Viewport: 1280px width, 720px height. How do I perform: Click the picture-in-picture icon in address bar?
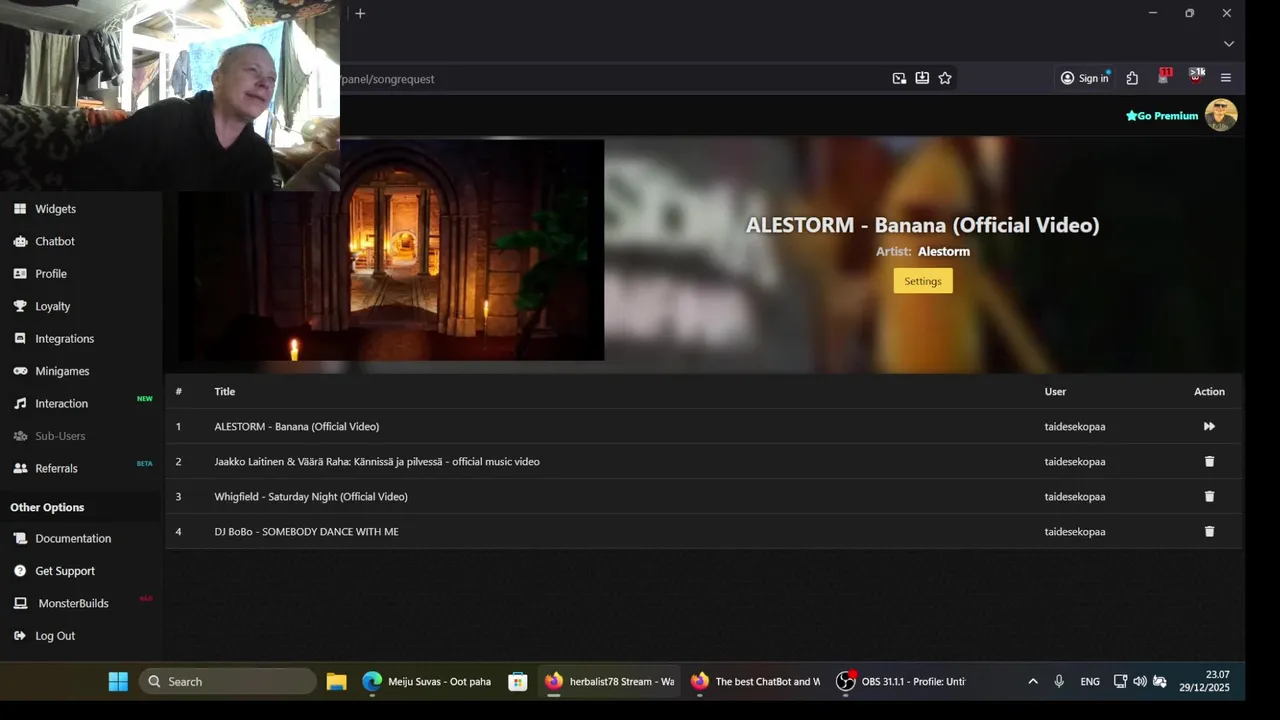pyautogui.click(x=899, y=78)
